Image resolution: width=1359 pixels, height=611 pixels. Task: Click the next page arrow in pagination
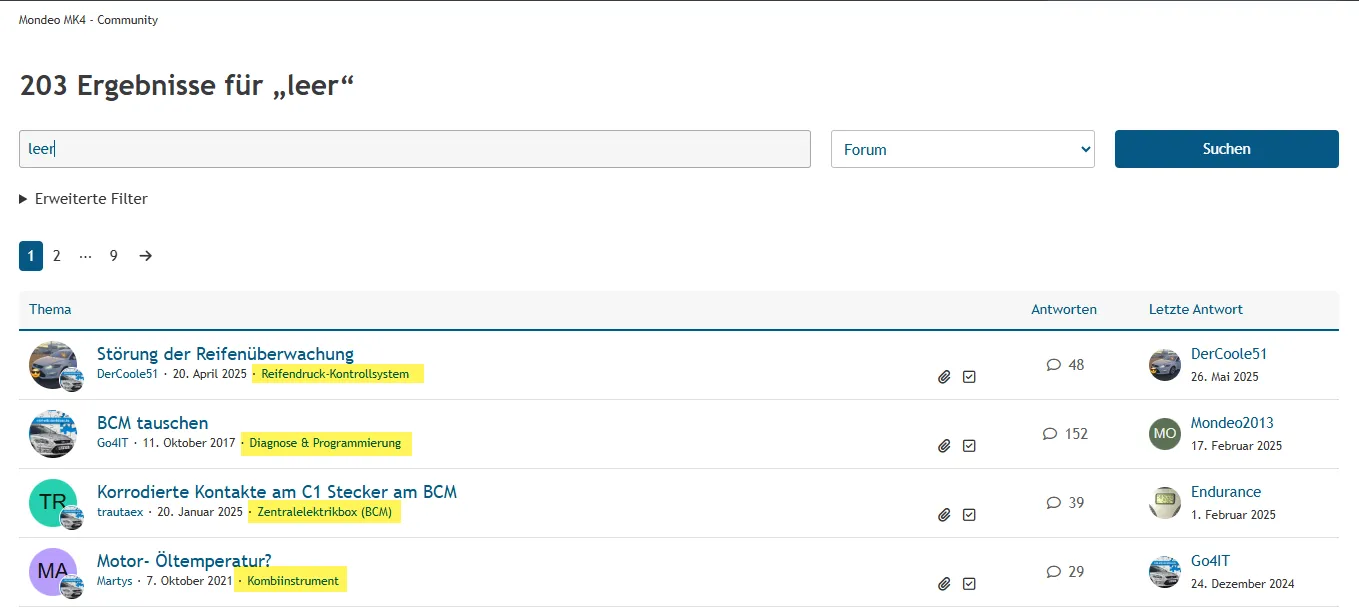pyautogui.click(x=146, y=256)
